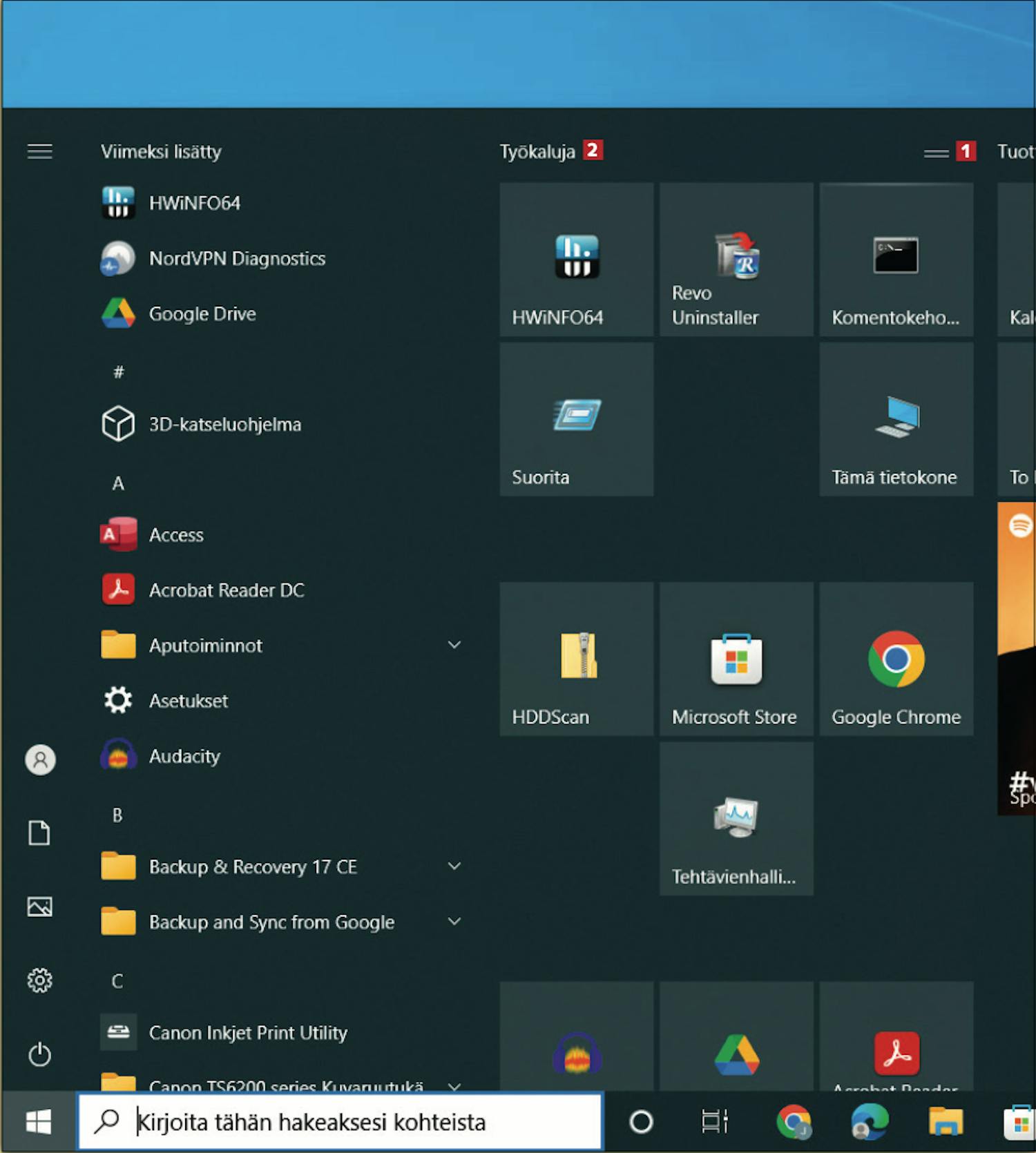The image size is (1036, 1153).
Task: Click the Työkaluja group heading
Action: (537, 152)
